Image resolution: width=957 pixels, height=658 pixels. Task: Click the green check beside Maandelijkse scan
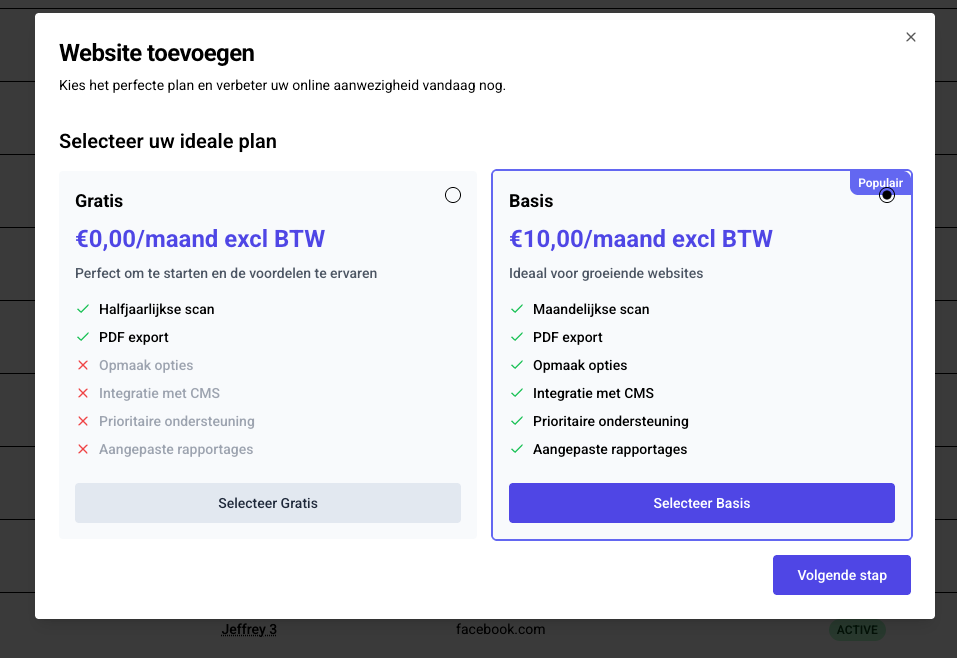[x=517, y=309]
